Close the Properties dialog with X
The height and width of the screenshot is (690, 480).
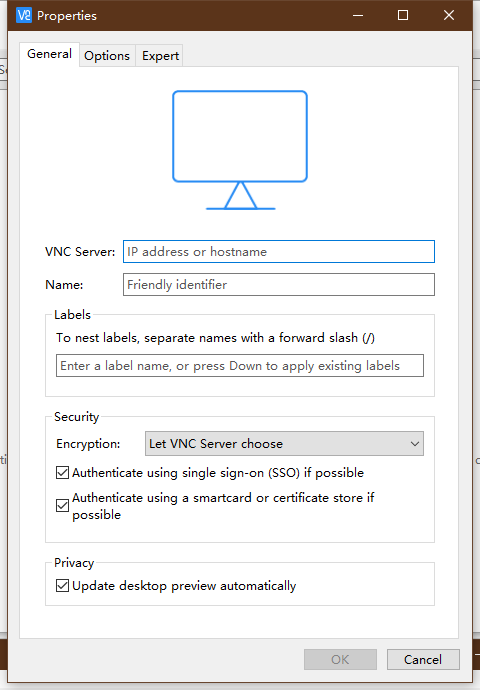click(x=449, y=15)
